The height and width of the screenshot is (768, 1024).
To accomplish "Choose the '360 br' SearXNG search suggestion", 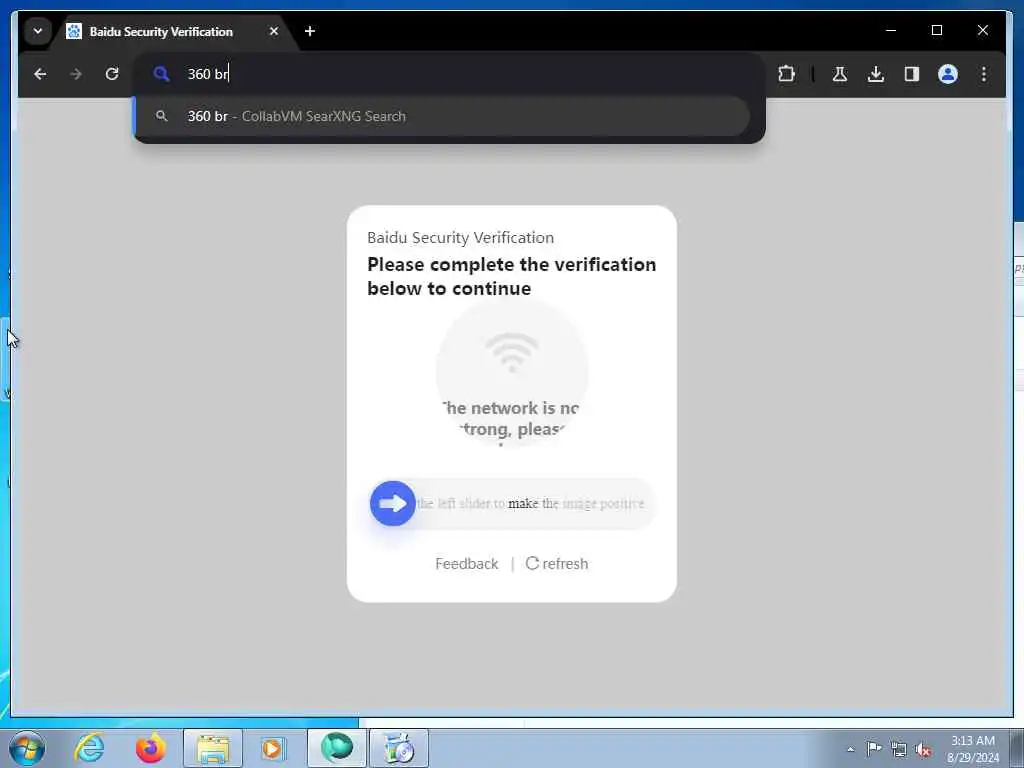I will [441, 116].
